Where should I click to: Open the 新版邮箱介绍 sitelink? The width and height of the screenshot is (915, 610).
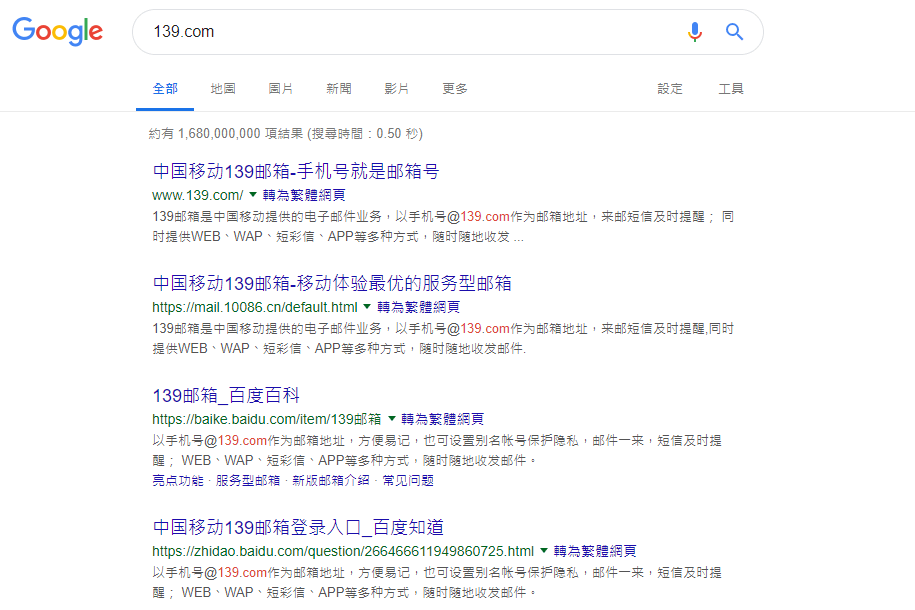coord(331,480)
